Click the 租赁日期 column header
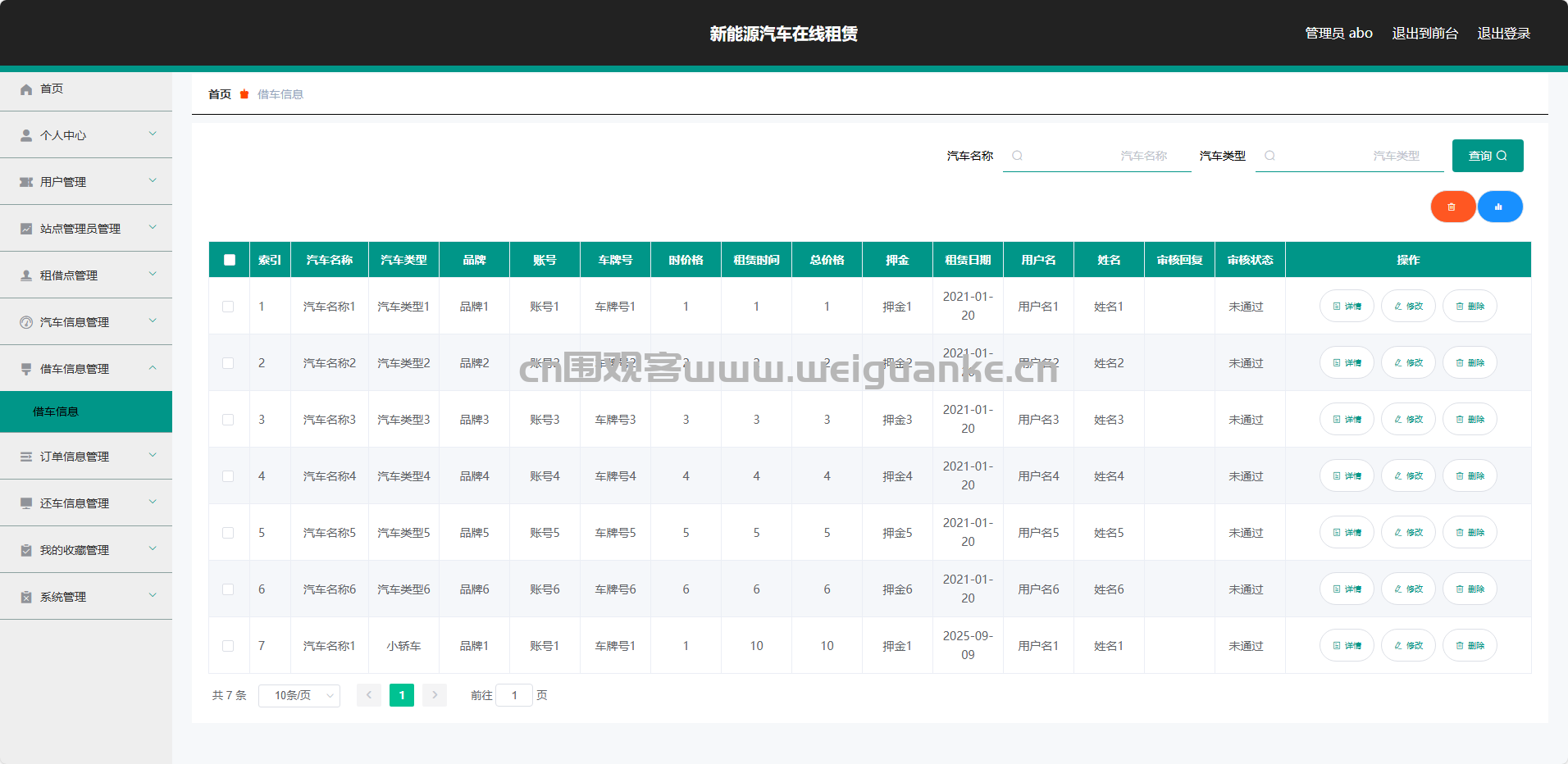The height and width of the screenshot is (764, 1568). 968,260
